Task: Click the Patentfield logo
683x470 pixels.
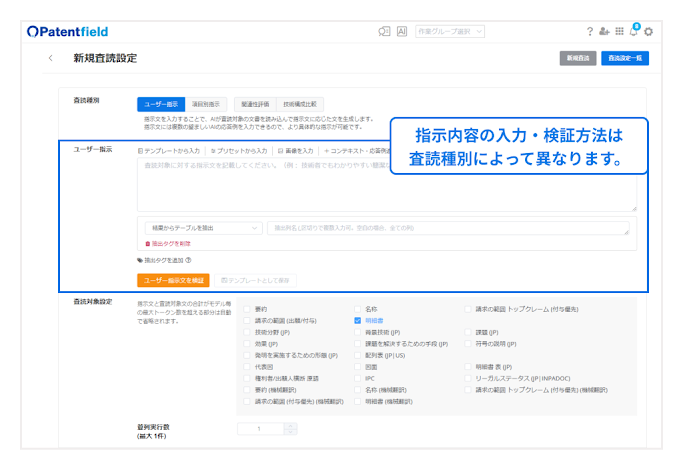Action: point(68,32)
